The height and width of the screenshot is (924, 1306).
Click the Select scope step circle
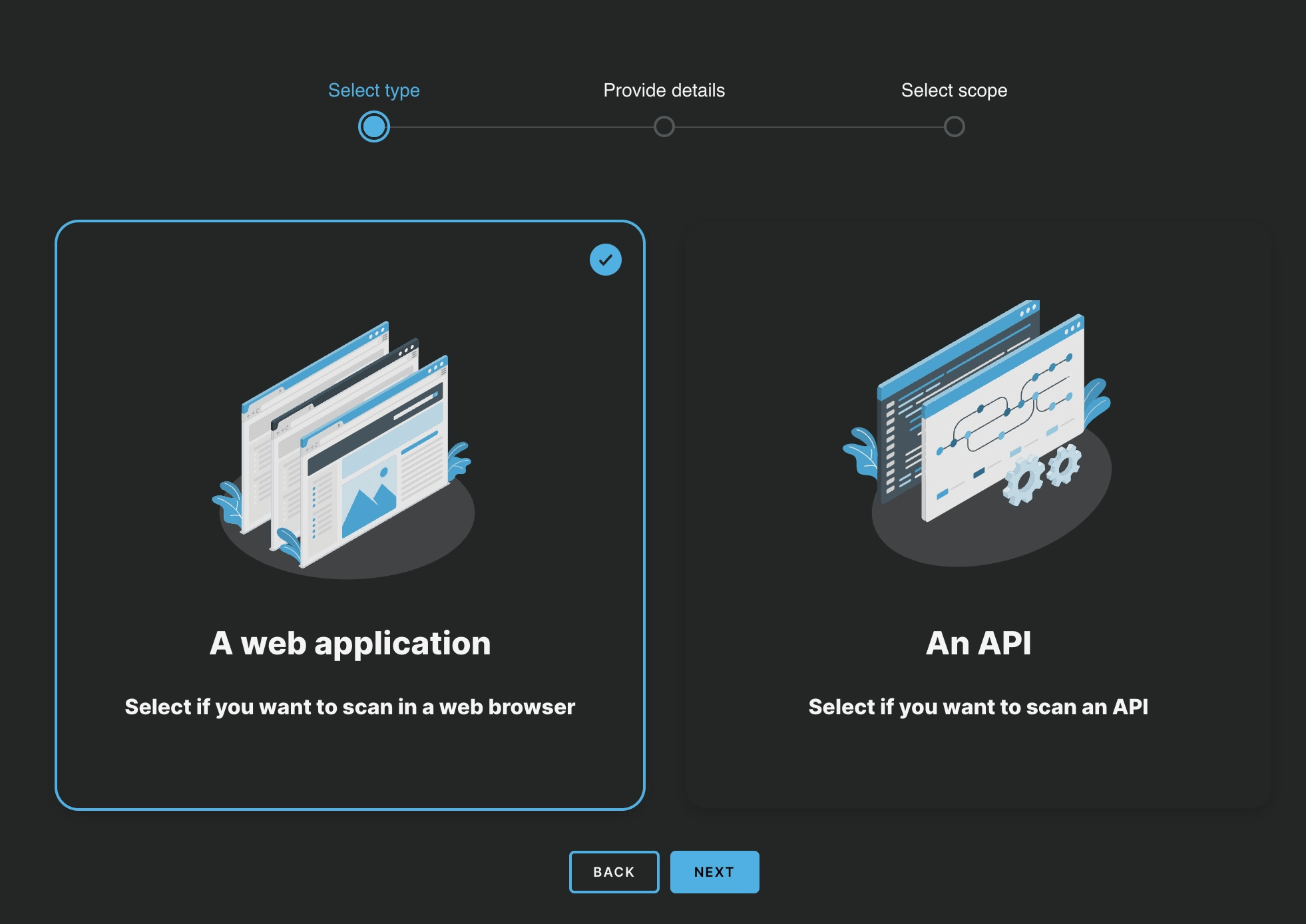point(954,126)
